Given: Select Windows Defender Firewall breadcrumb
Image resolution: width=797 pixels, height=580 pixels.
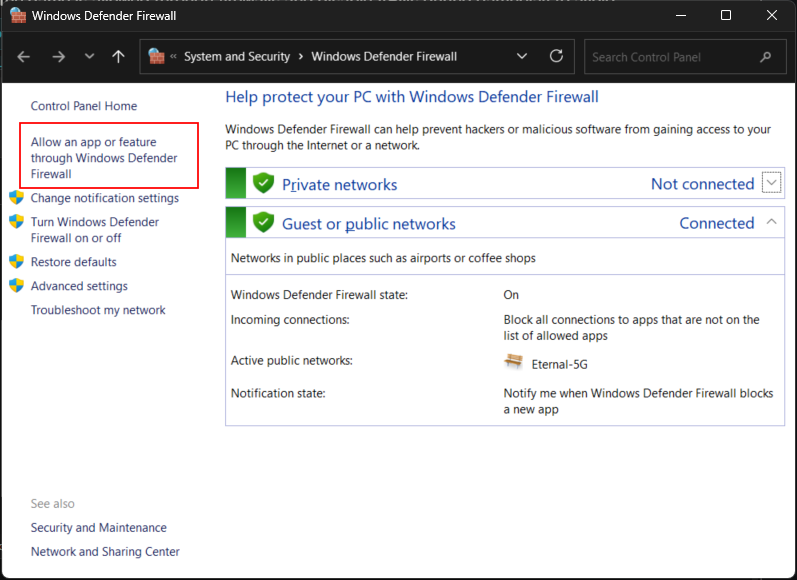Looking at the screenshot, I should click(x=384, y=57).
